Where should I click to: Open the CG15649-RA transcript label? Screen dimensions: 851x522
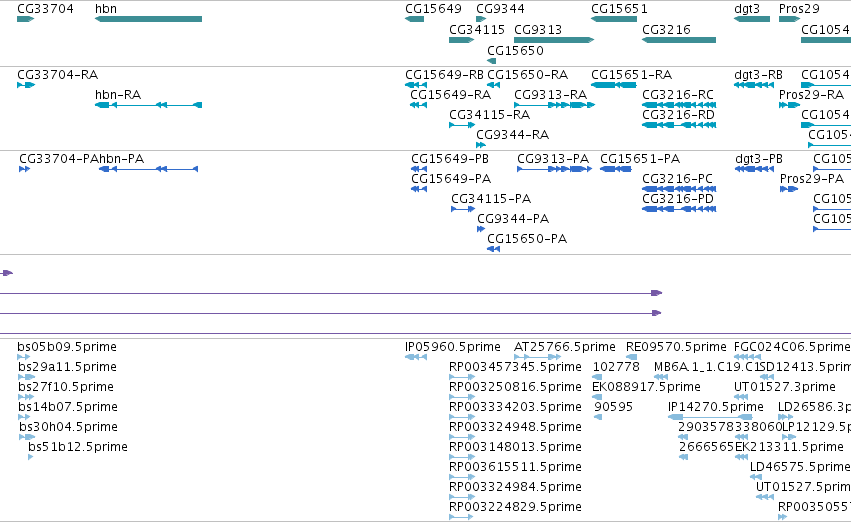pos(450,94)
